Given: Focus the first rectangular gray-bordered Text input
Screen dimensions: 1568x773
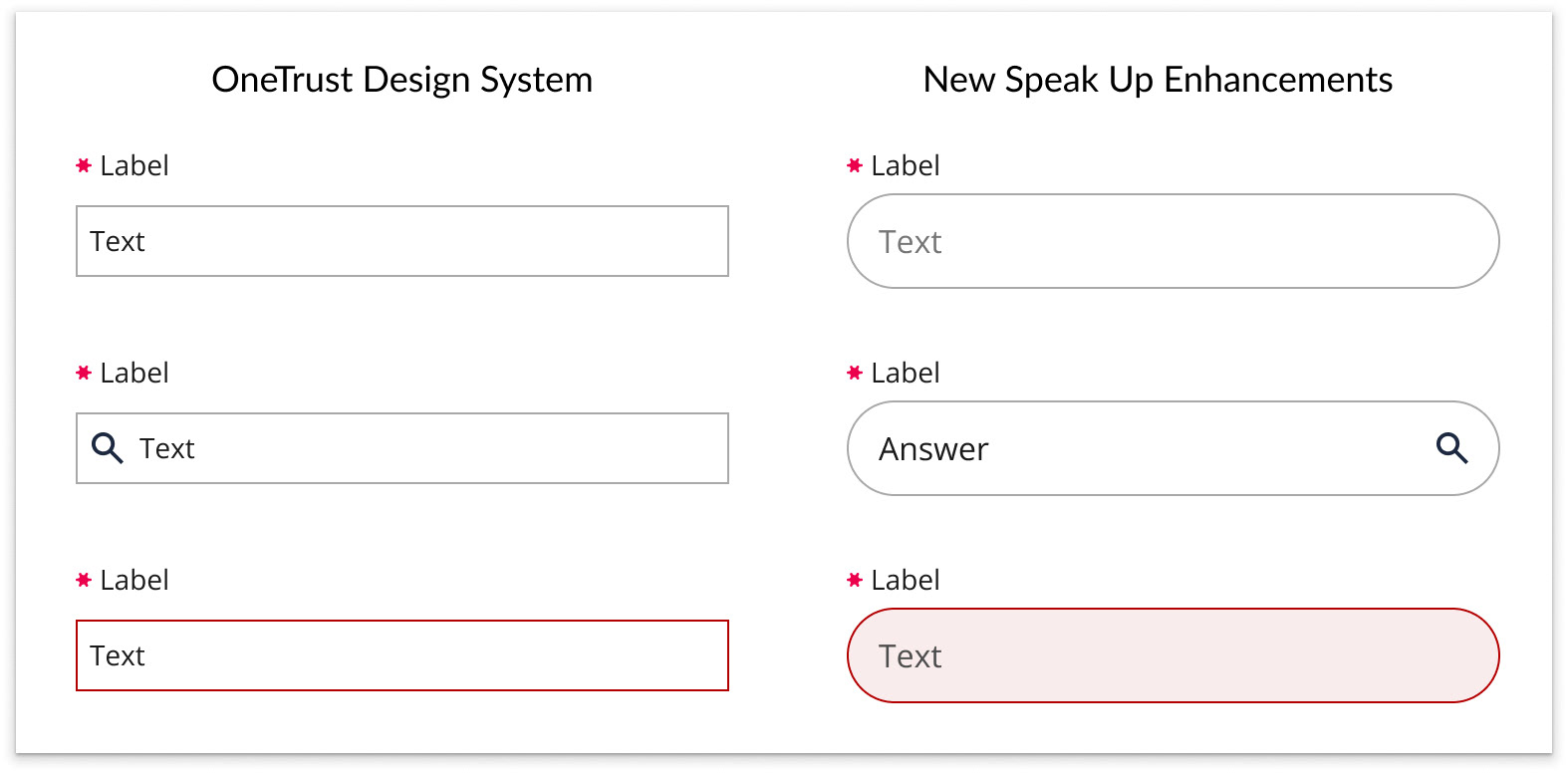Looking at the screenshot, I should pos(402,241).
